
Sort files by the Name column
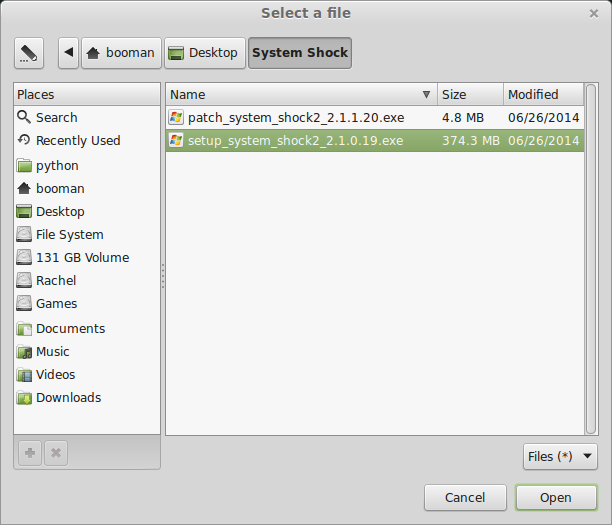(x=301, y=94)
